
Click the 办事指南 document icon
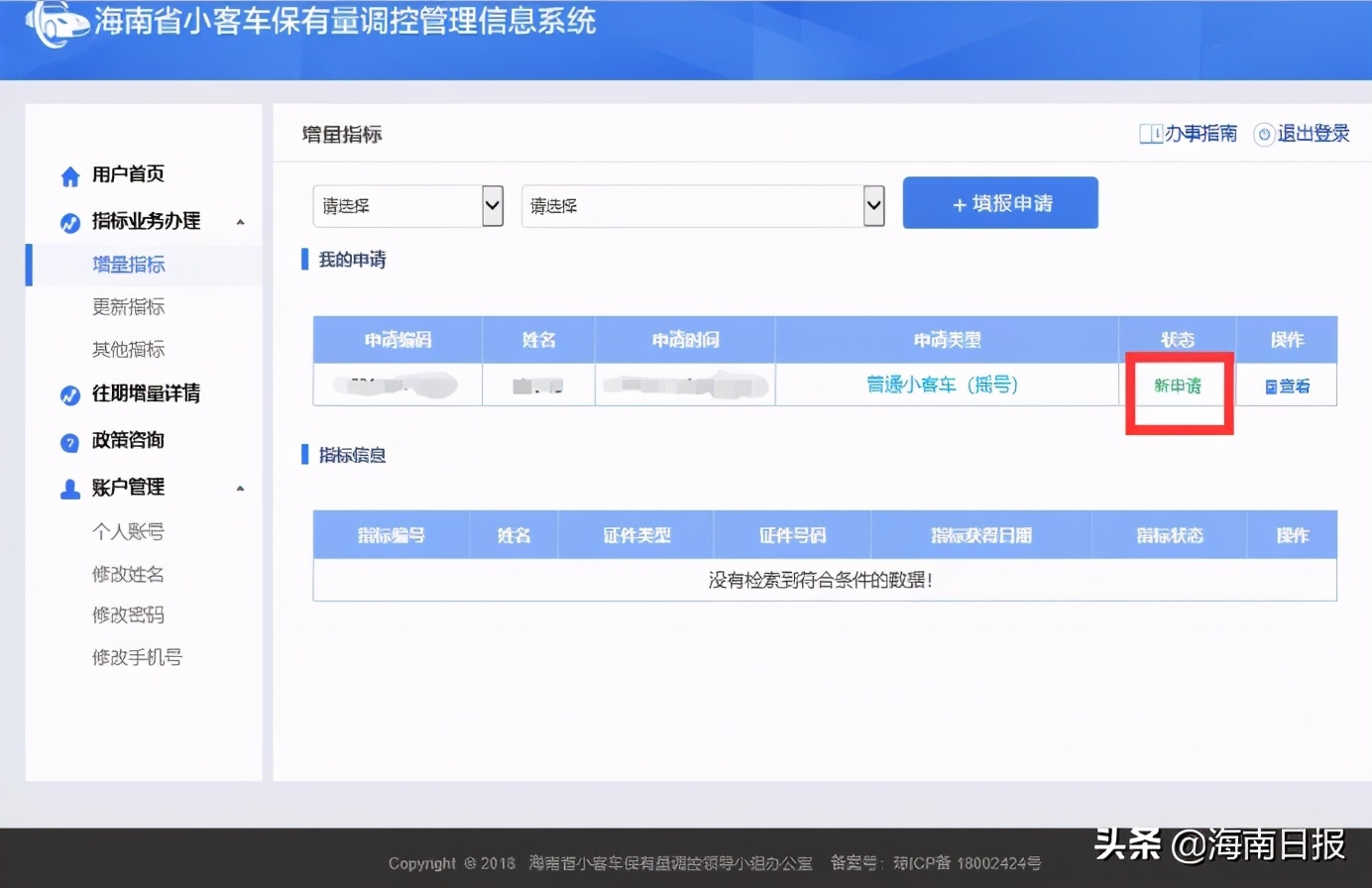tap(1150, 134)
